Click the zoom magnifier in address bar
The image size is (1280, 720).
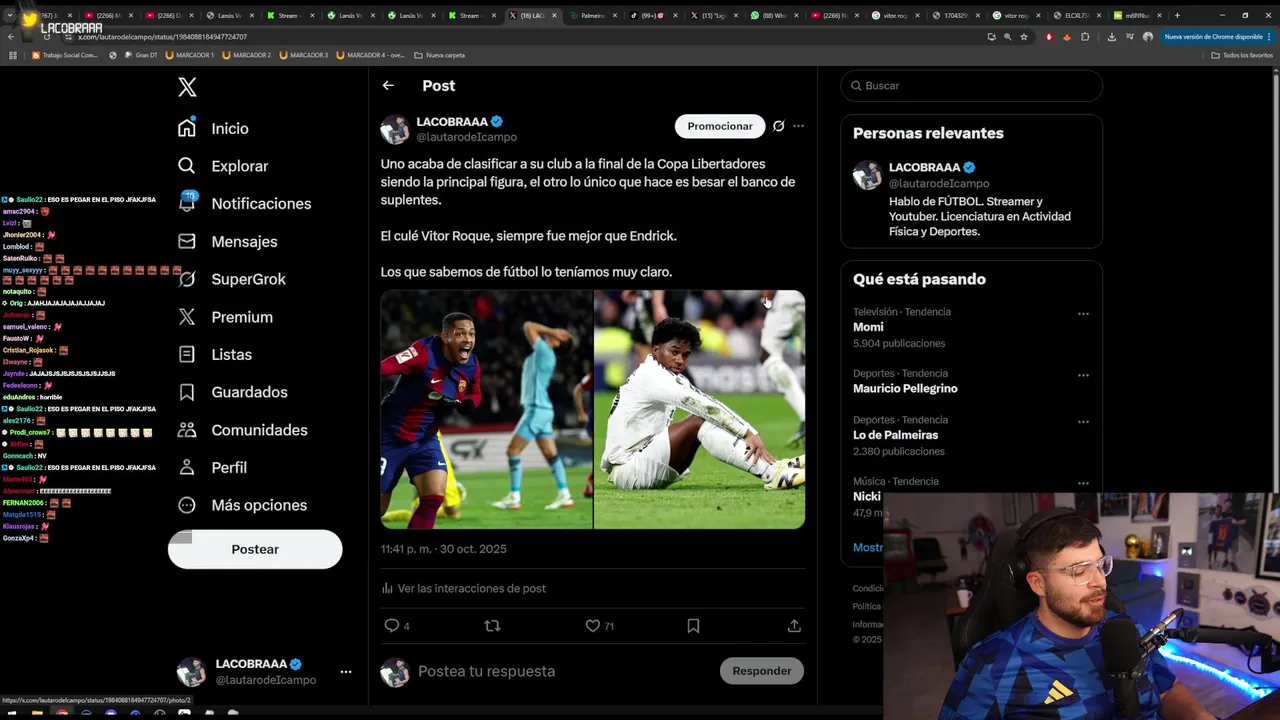pos(1007,37)
